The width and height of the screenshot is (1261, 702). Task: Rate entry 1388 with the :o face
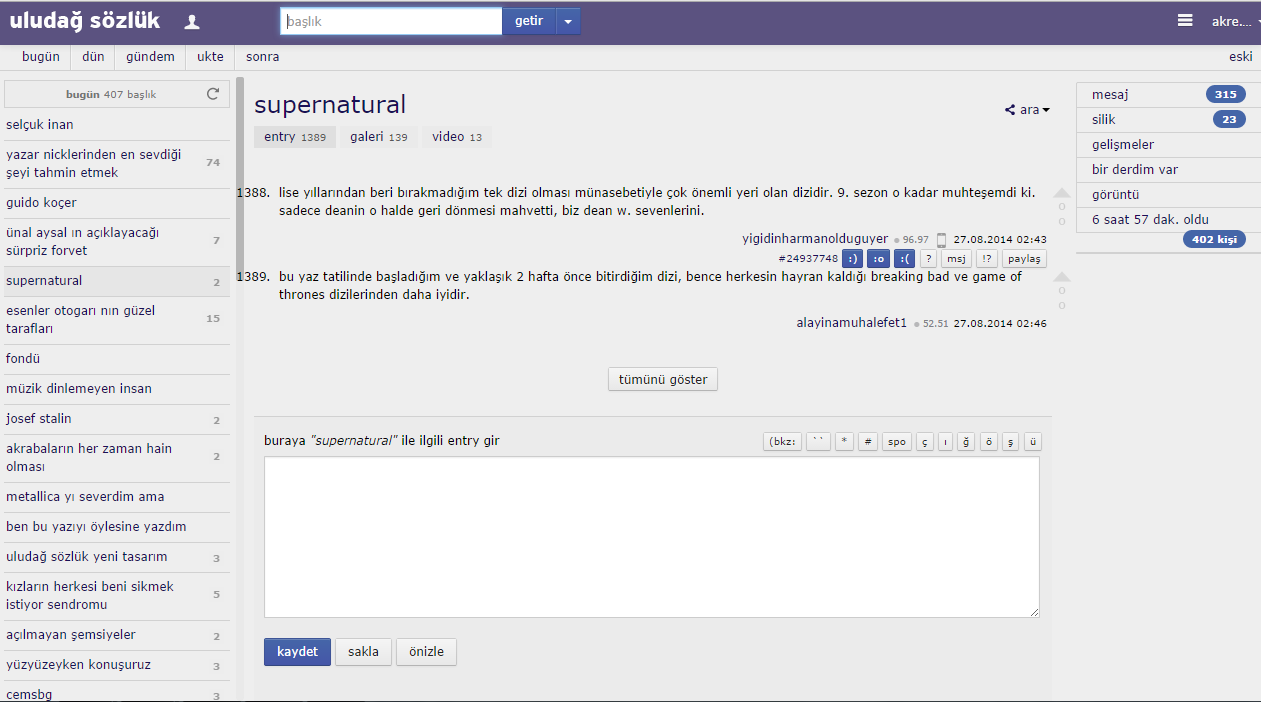878,258
